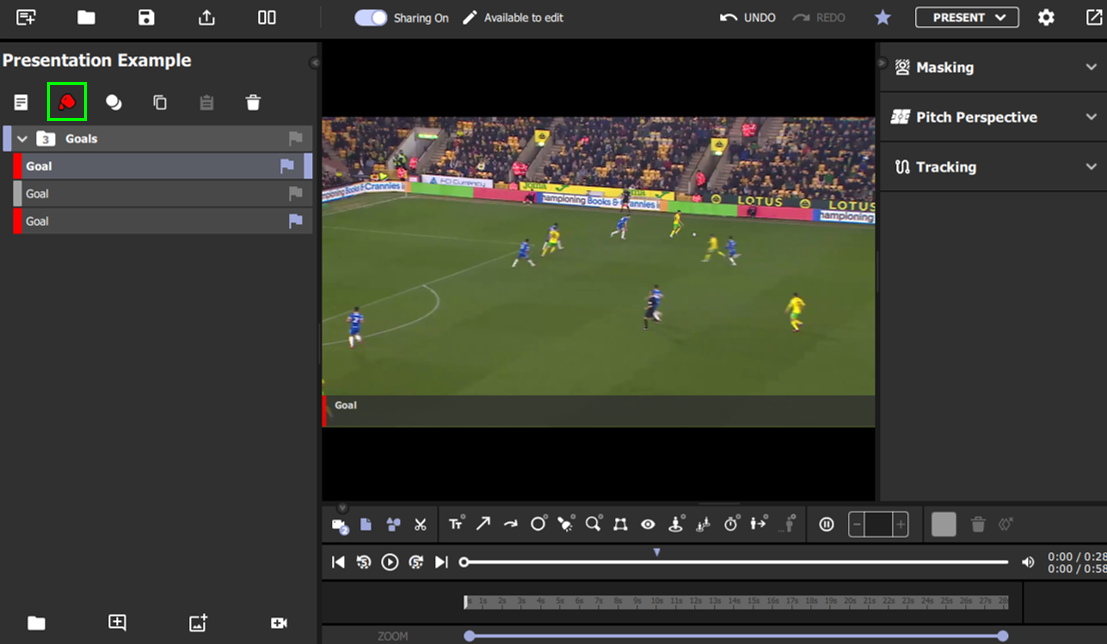The image size is (1107, 644).
Task: Open the shapes tool icon
Action: coord(393,524)
